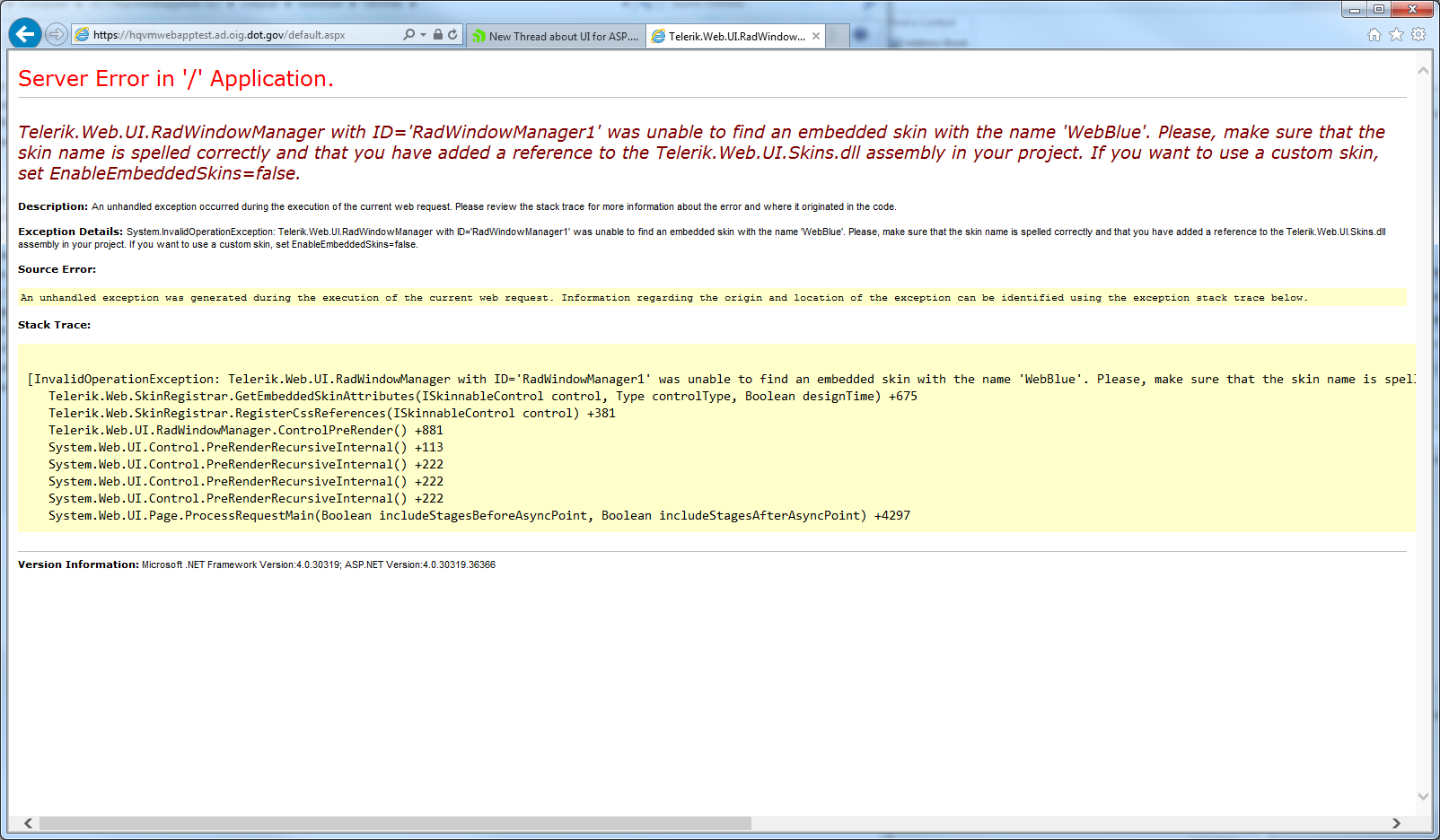Minimize the Internet Explorer window
Image resolution: width=1440 pixels, height=840 pixels.
coord(1354,9)
